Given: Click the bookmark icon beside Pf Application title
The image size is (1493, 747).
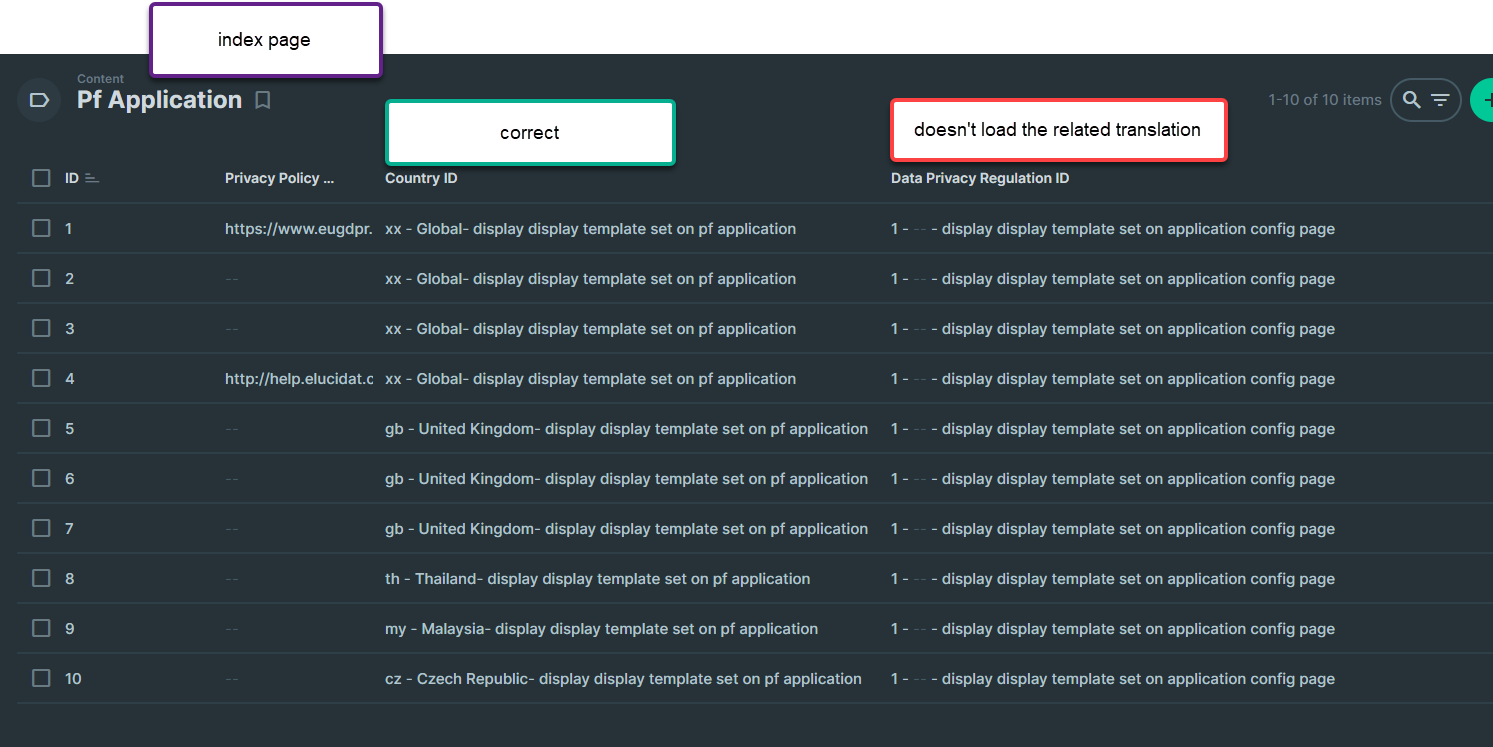Looking at the screenshot, I should pos(262,100).
